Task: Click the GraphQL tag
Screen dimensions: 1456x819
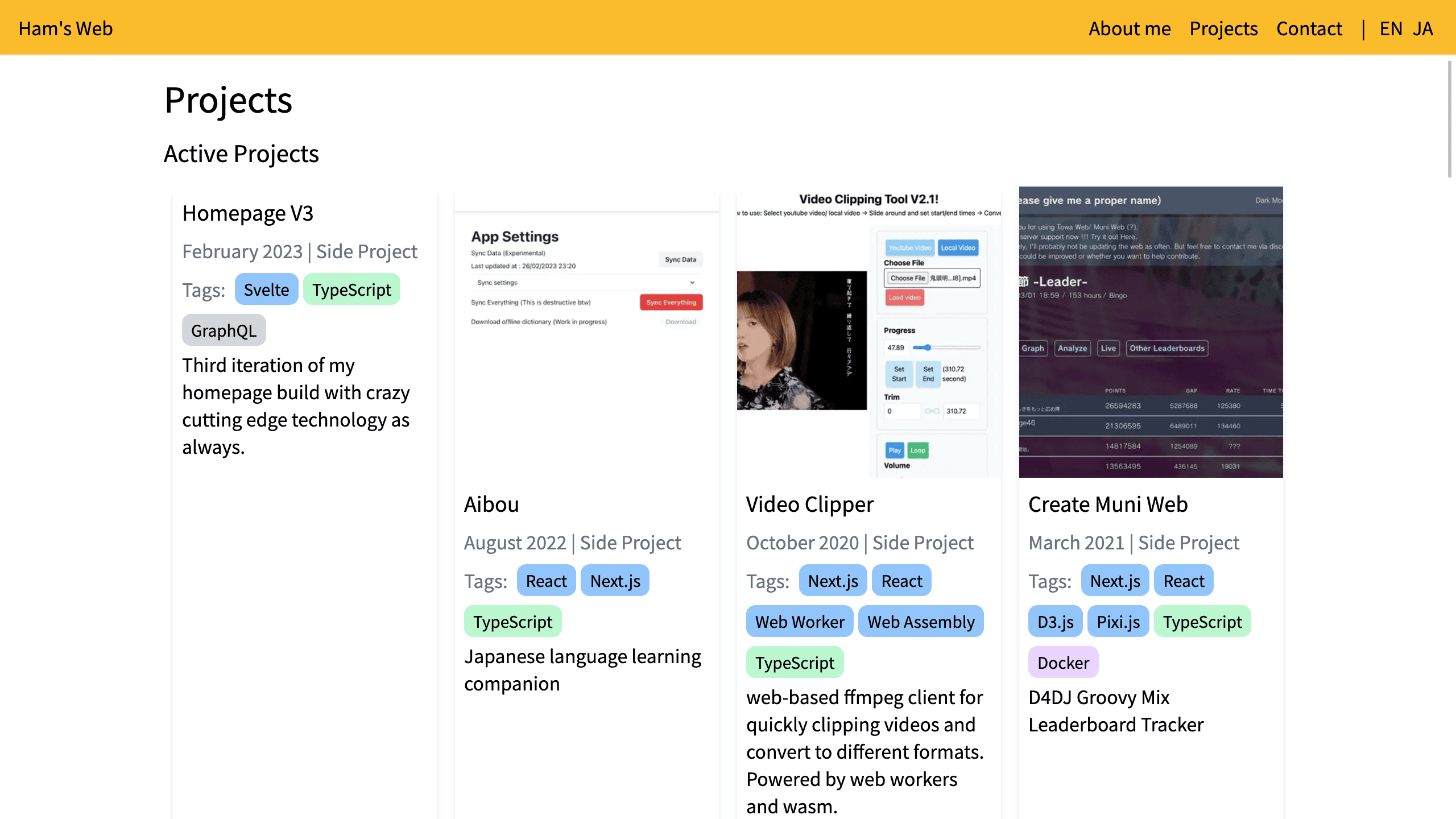Action: pyautogui.click(x=224, y=330)
